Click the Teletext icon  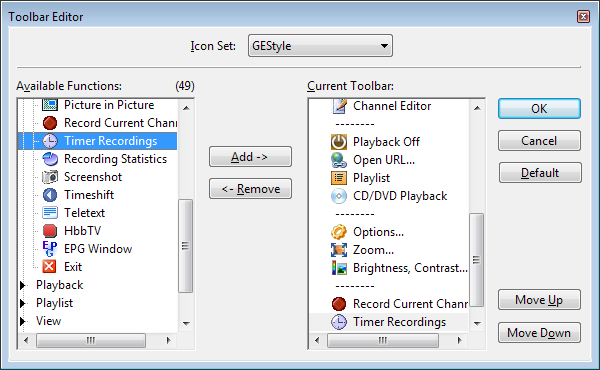pos(50,213)
